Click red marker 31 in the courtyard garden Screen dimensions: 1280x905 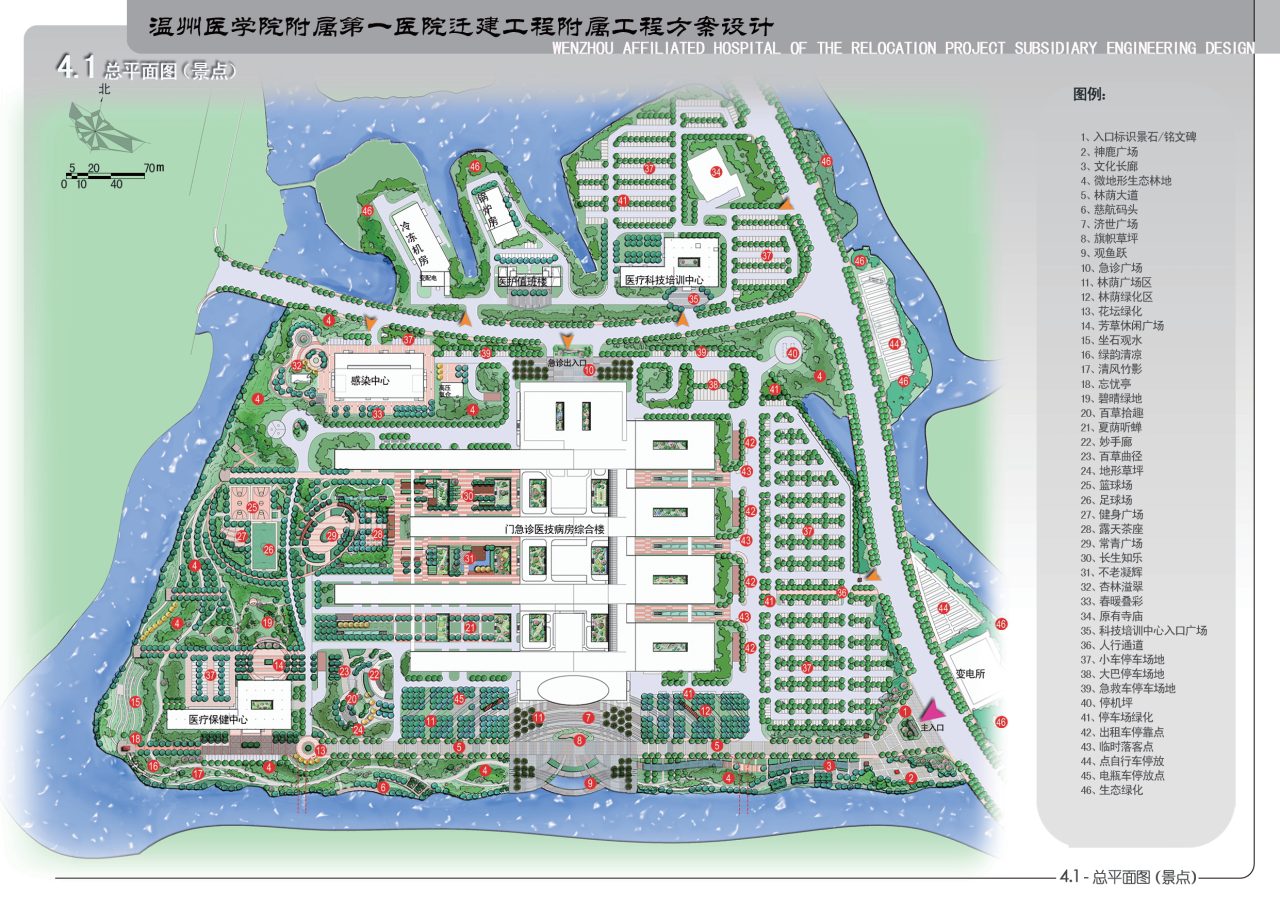[469, 558]
